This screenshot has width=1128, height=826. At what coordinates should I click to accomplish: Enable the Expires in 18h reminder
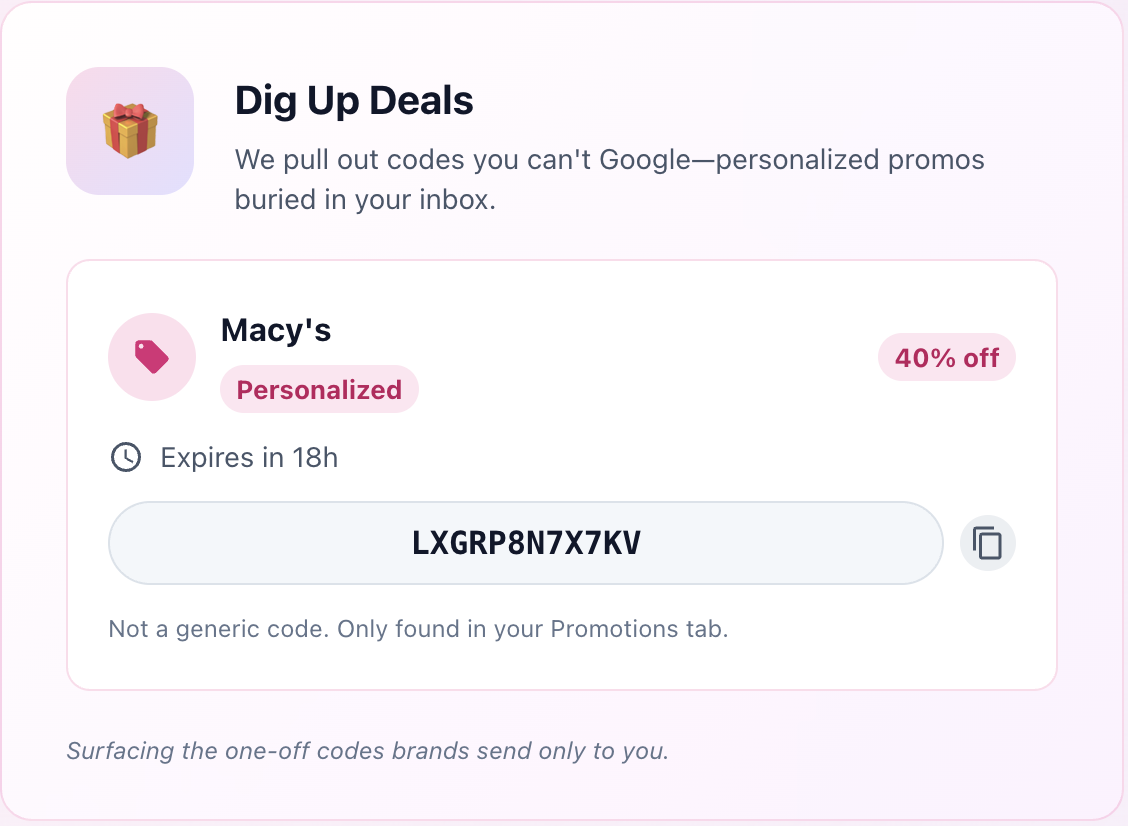pyautogui.click(x=248, y=458)
